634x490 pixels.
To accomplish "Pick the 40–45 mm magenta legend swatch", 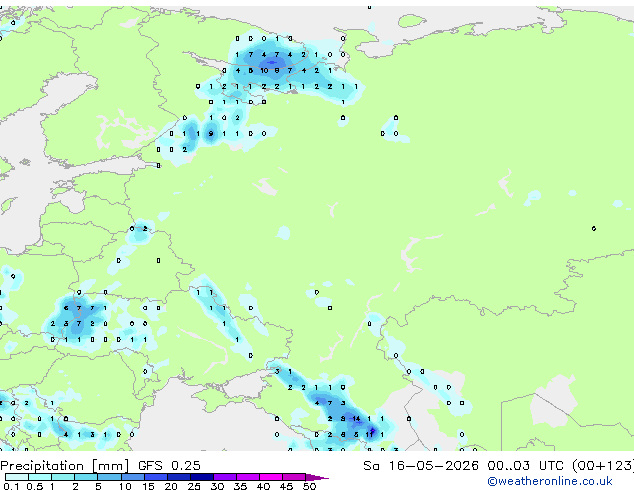I will coord(271,477).
